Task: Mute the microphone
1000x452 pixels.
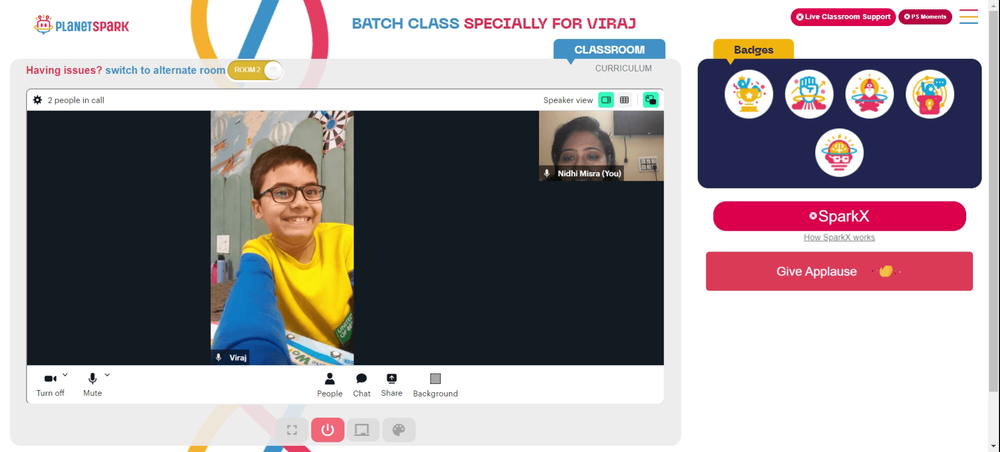Action: 92,384
